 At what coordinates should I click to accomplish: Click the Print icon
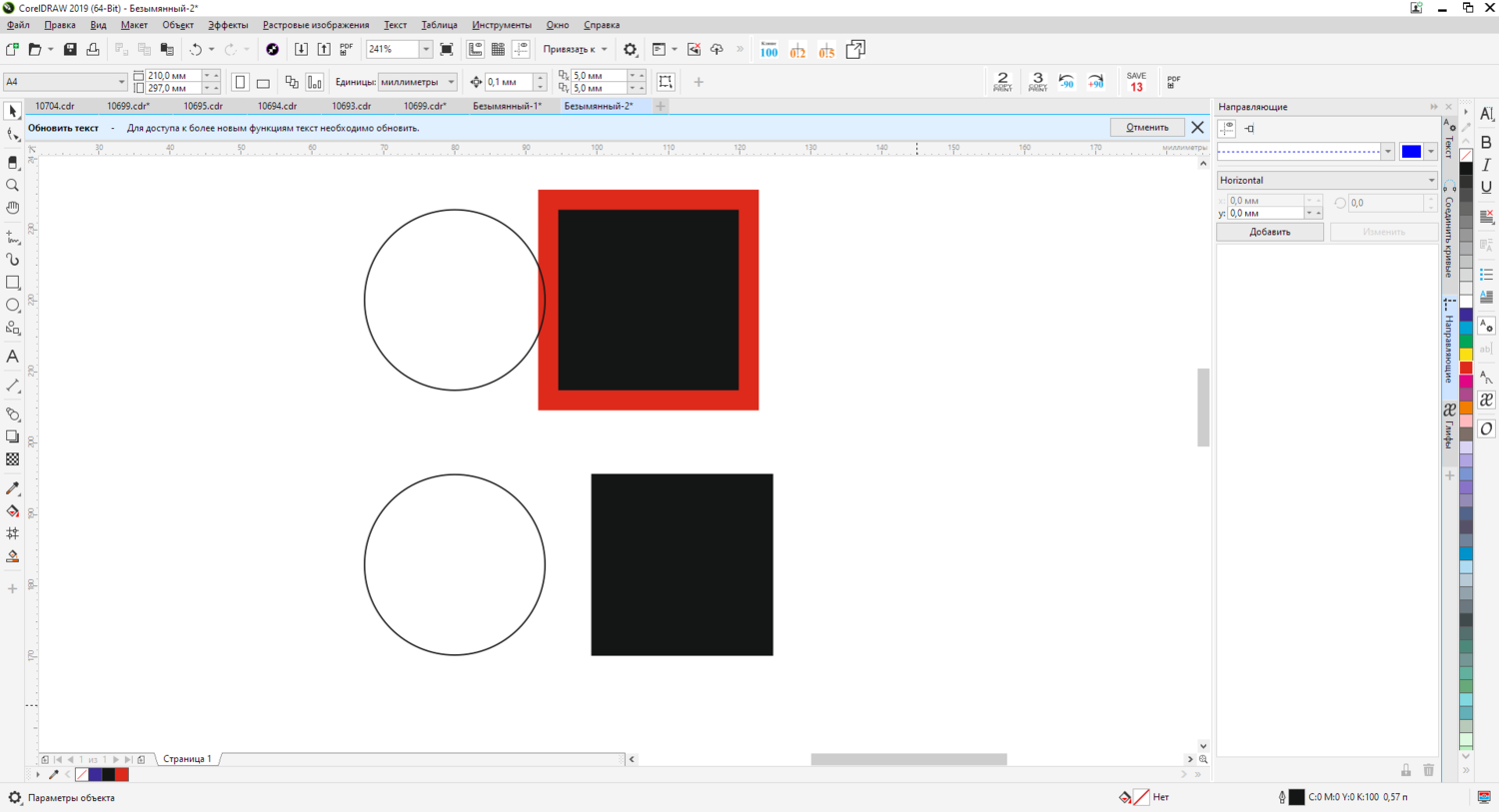(x=93, y=49)
